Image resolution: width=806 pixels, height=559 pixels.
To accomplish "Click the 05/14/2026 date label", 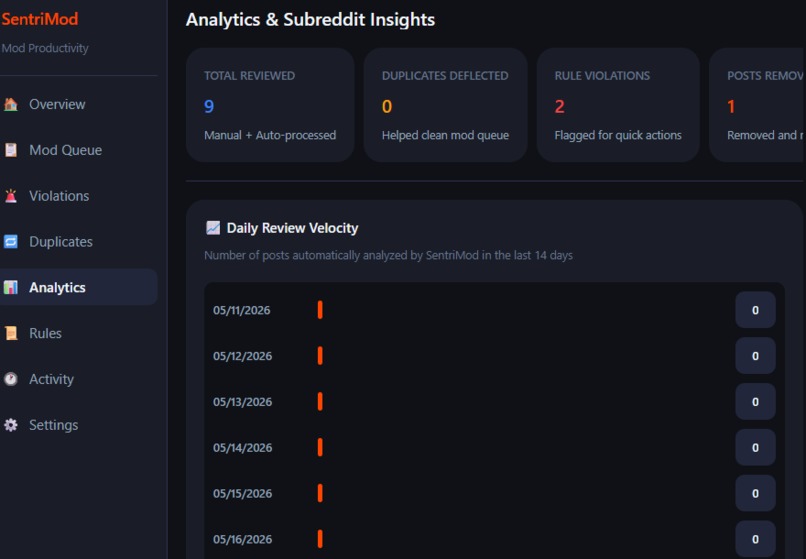I will click(x=243, y=447).
